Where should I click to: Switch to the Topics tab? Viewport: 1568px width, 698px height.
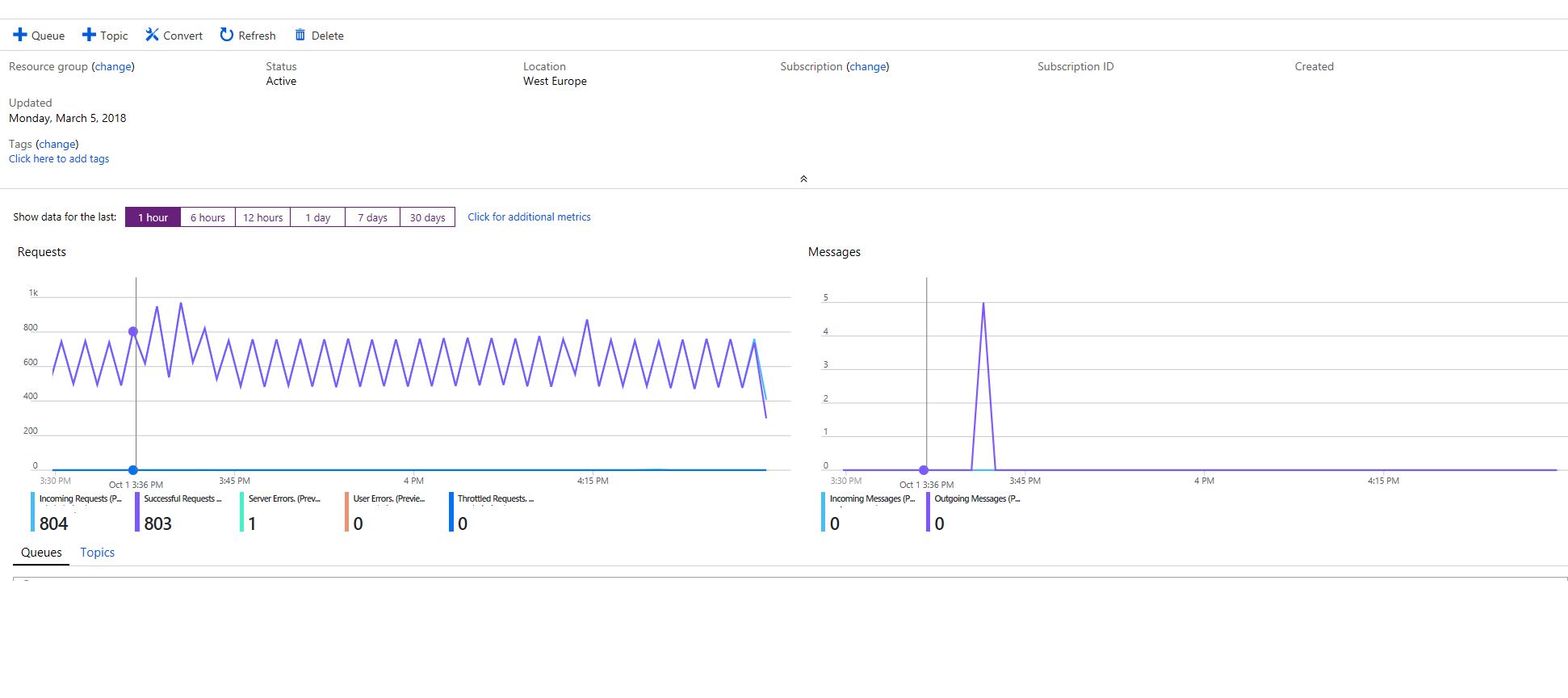[x=97, y=553]
